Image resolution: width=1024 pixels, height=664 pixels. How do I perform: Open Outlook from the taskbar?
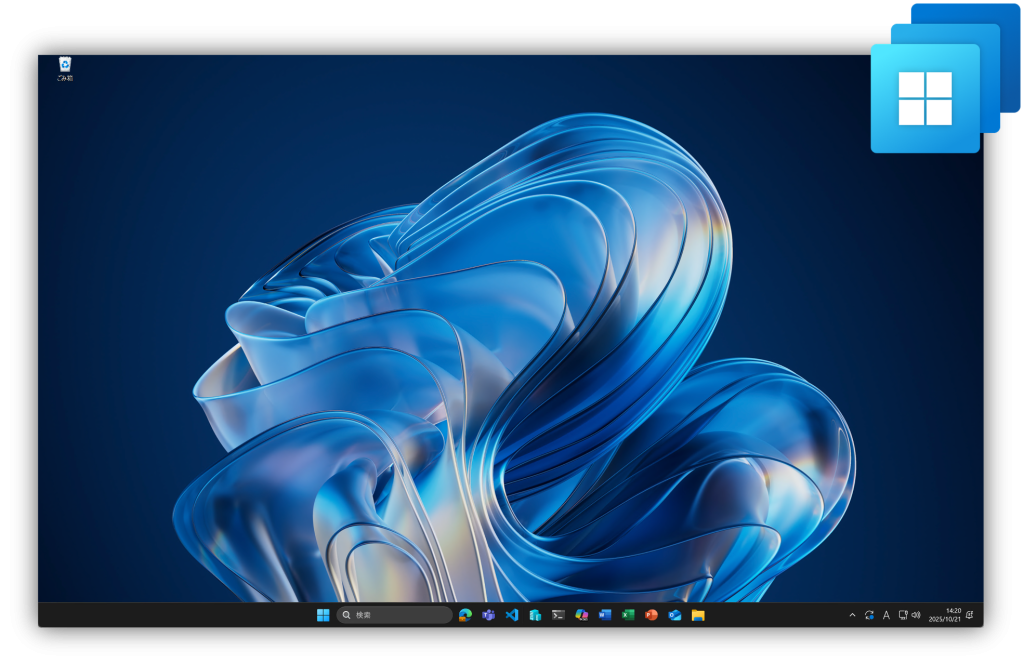coord(675,615)
